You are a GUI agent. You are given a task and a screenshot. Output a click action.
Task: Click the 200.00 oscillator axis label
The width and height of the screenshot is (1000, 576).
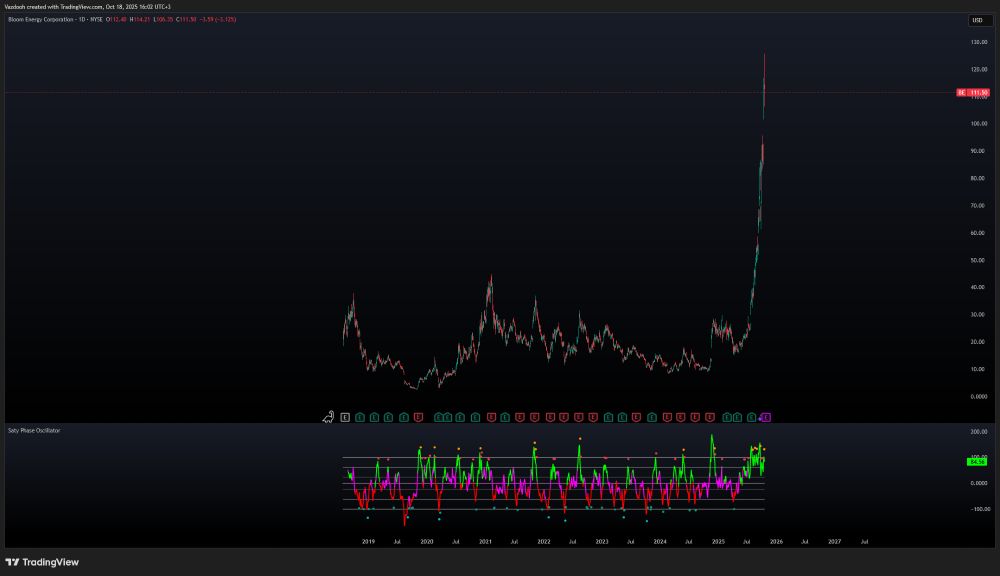[979, 432]
